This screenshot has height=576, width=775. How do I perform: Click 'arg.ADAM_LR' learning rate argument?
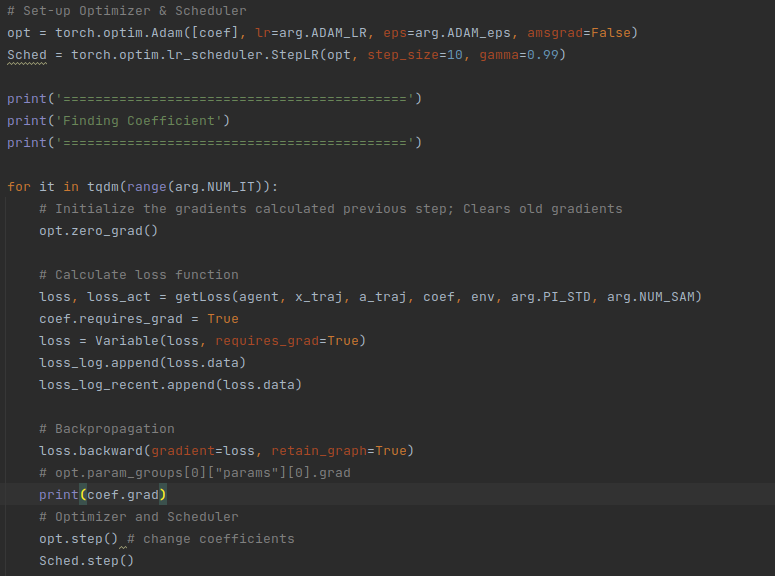pos(323,33)
